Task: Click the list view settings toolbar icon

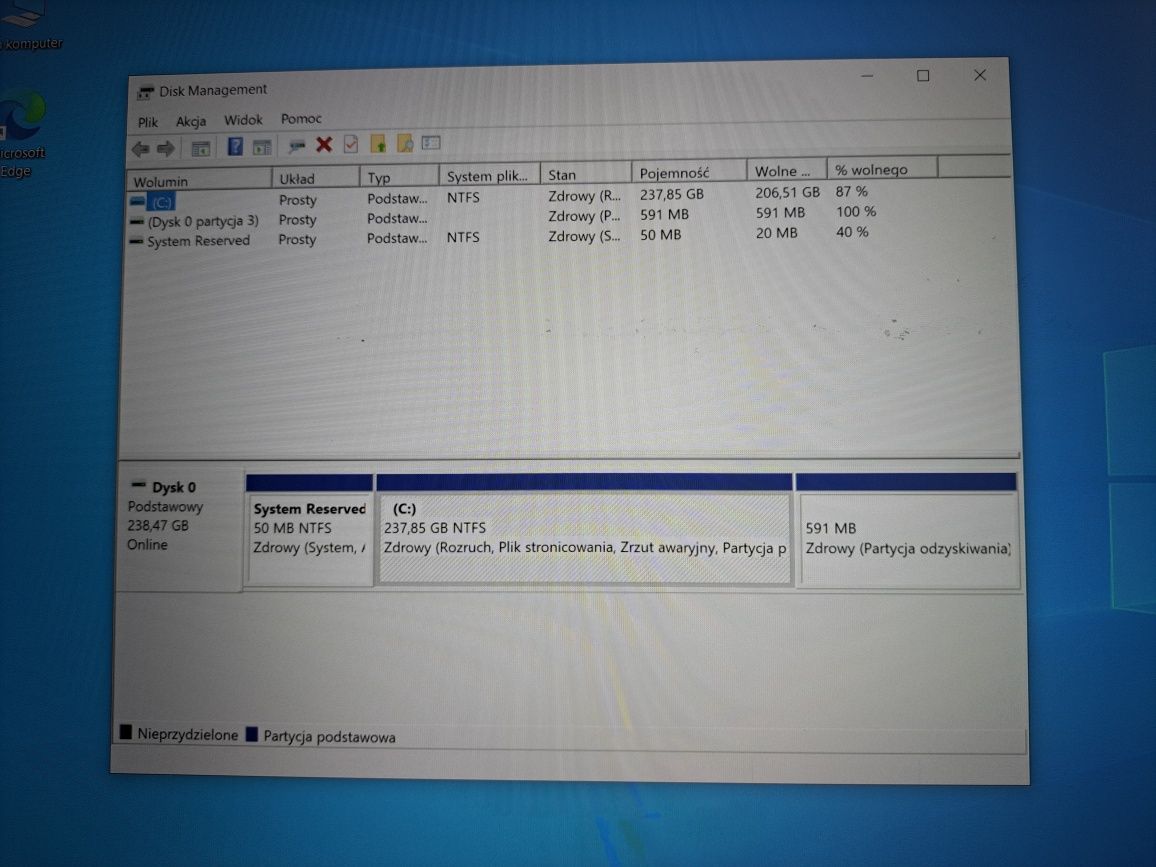Action: (x=431, y=142)
